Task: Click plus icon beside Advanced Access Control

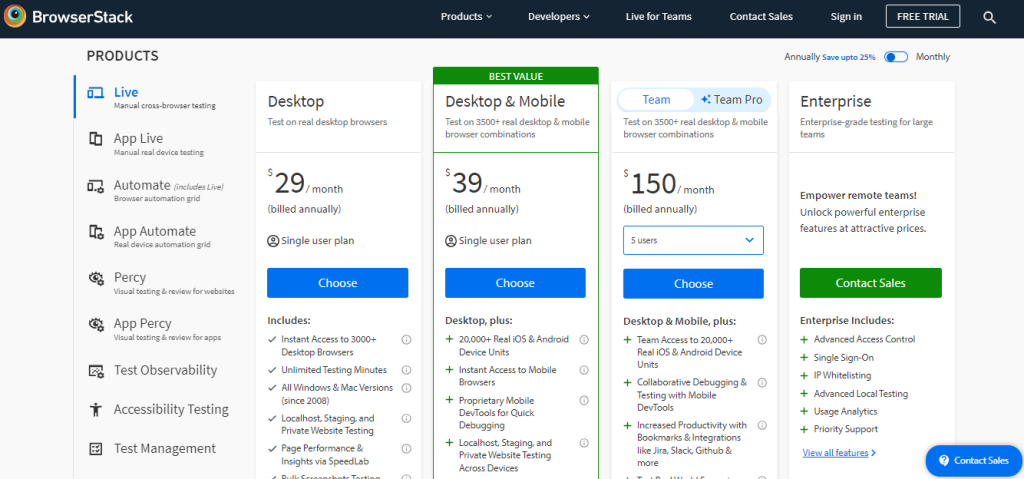Action: pyautogui.click(x=805, y=340)
